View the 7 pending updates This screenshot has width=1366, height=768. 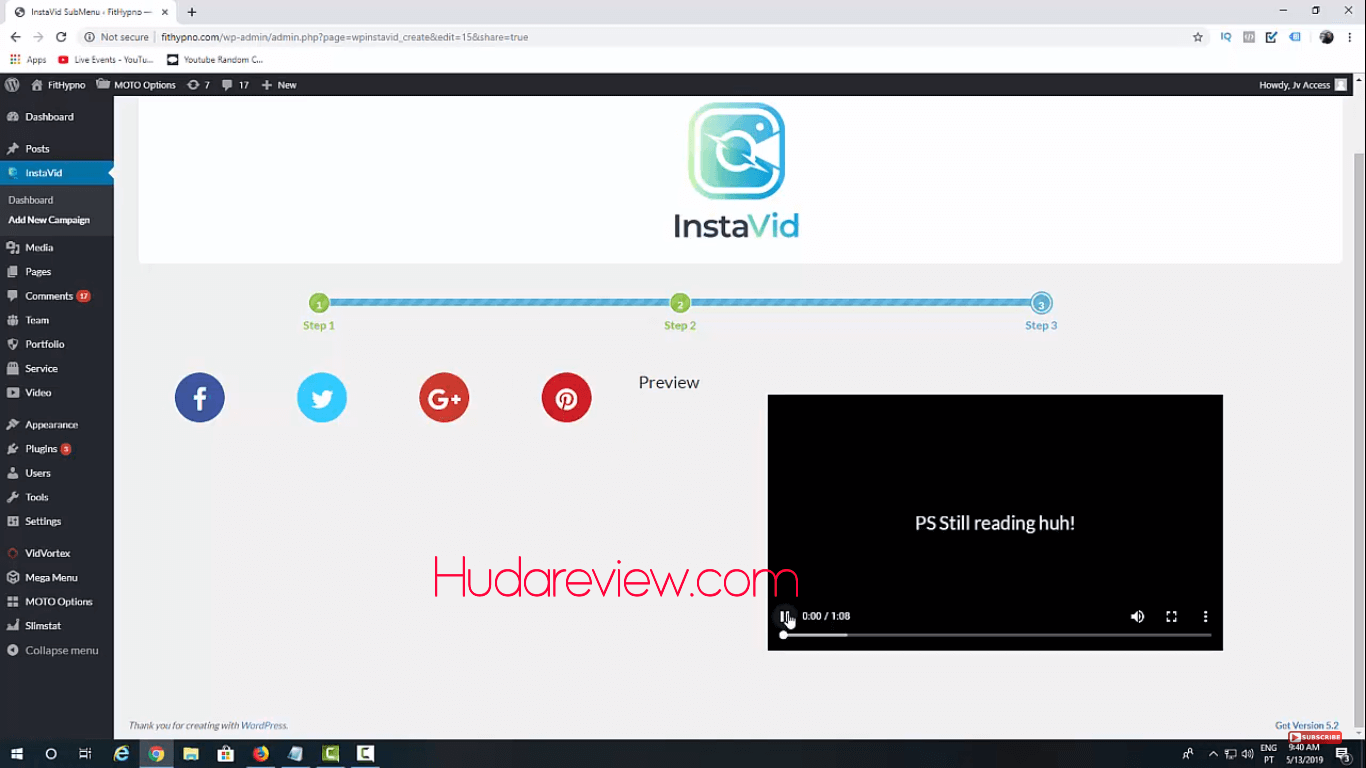(x=198, y=85)
